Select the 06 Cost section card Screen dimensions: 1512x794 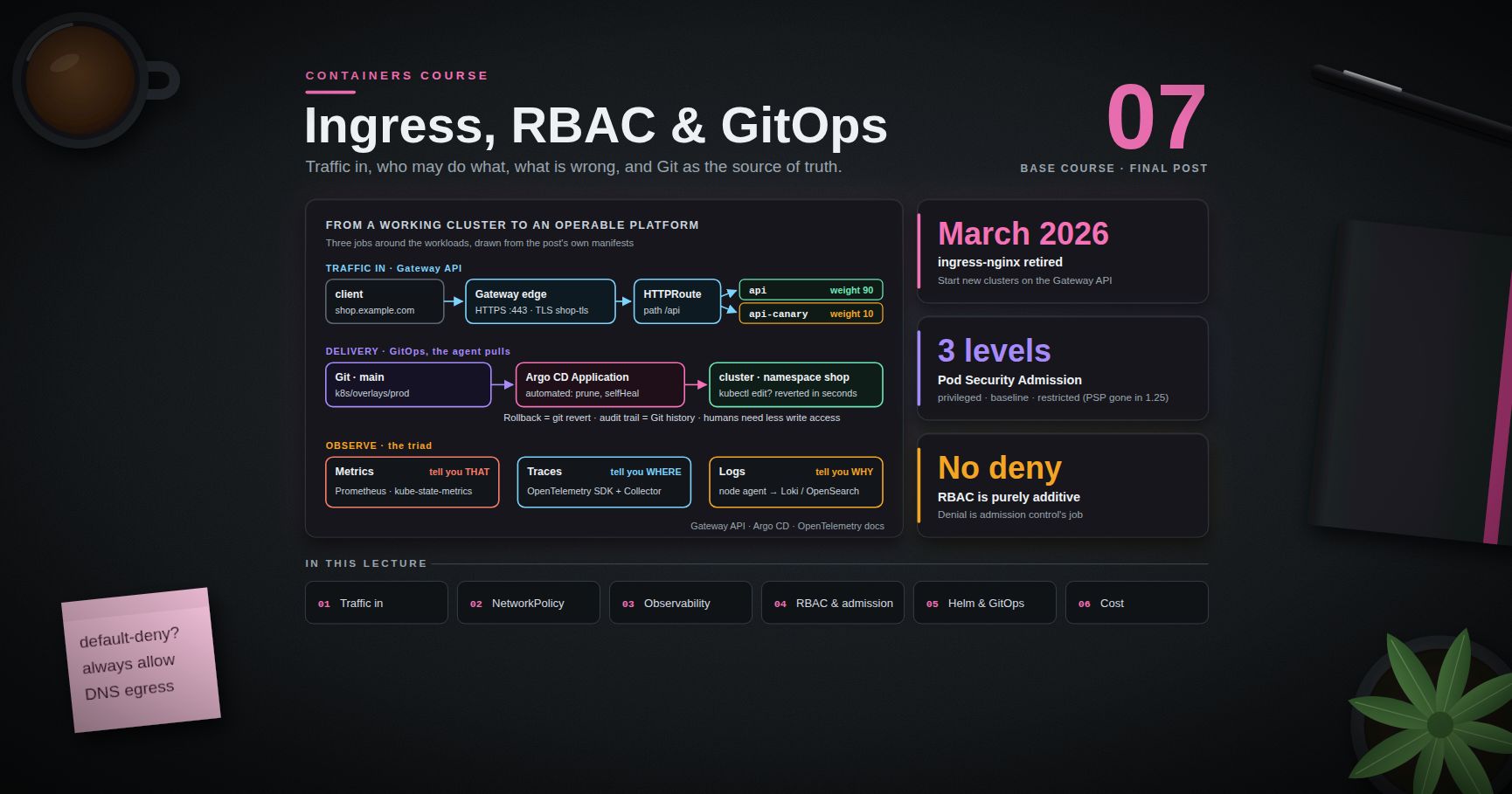(x=1136, y=603)
